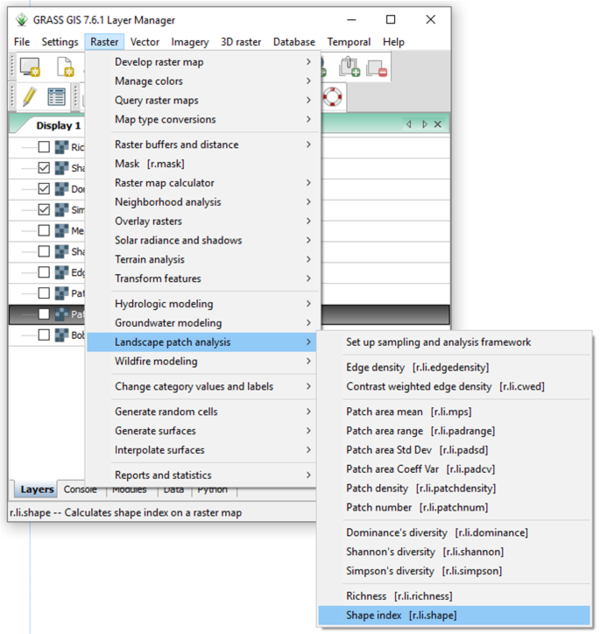600x634 pixels.
Task: Expand the Raster map calculator submenu
Action: pyautogui.click(x=203, y=183)
